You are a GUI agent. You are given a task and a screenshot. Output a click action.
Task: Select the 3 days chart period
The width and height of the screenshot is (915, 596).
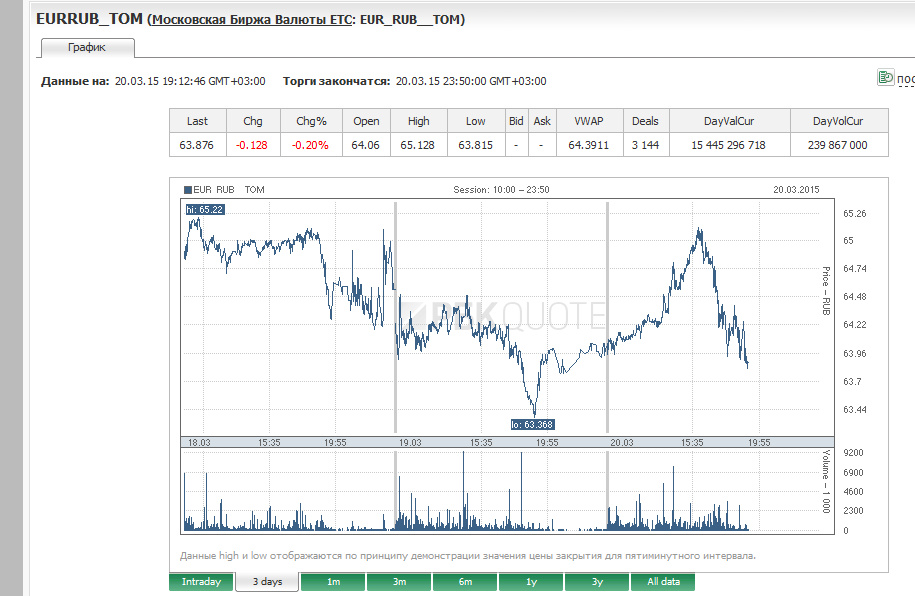pyautogui.click(x=267, y=581)
